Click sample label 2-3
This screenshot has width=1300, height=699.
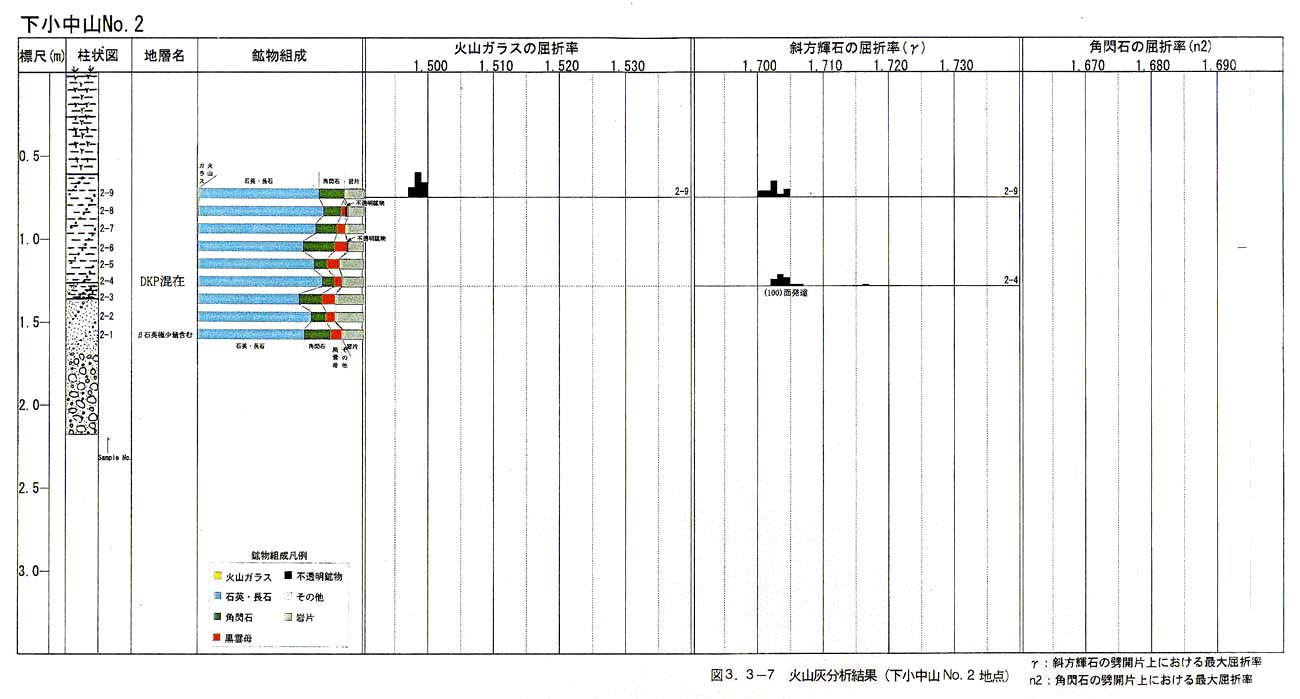(x=107, y=297)
